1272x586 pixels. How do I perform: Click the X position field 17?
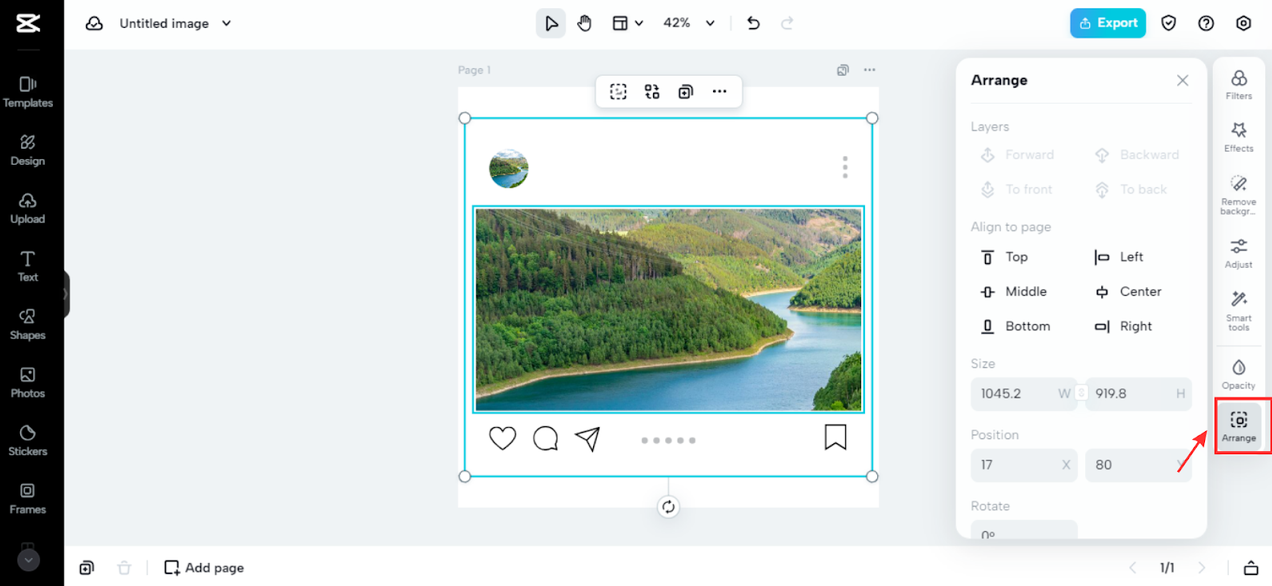pos(1024,465)
